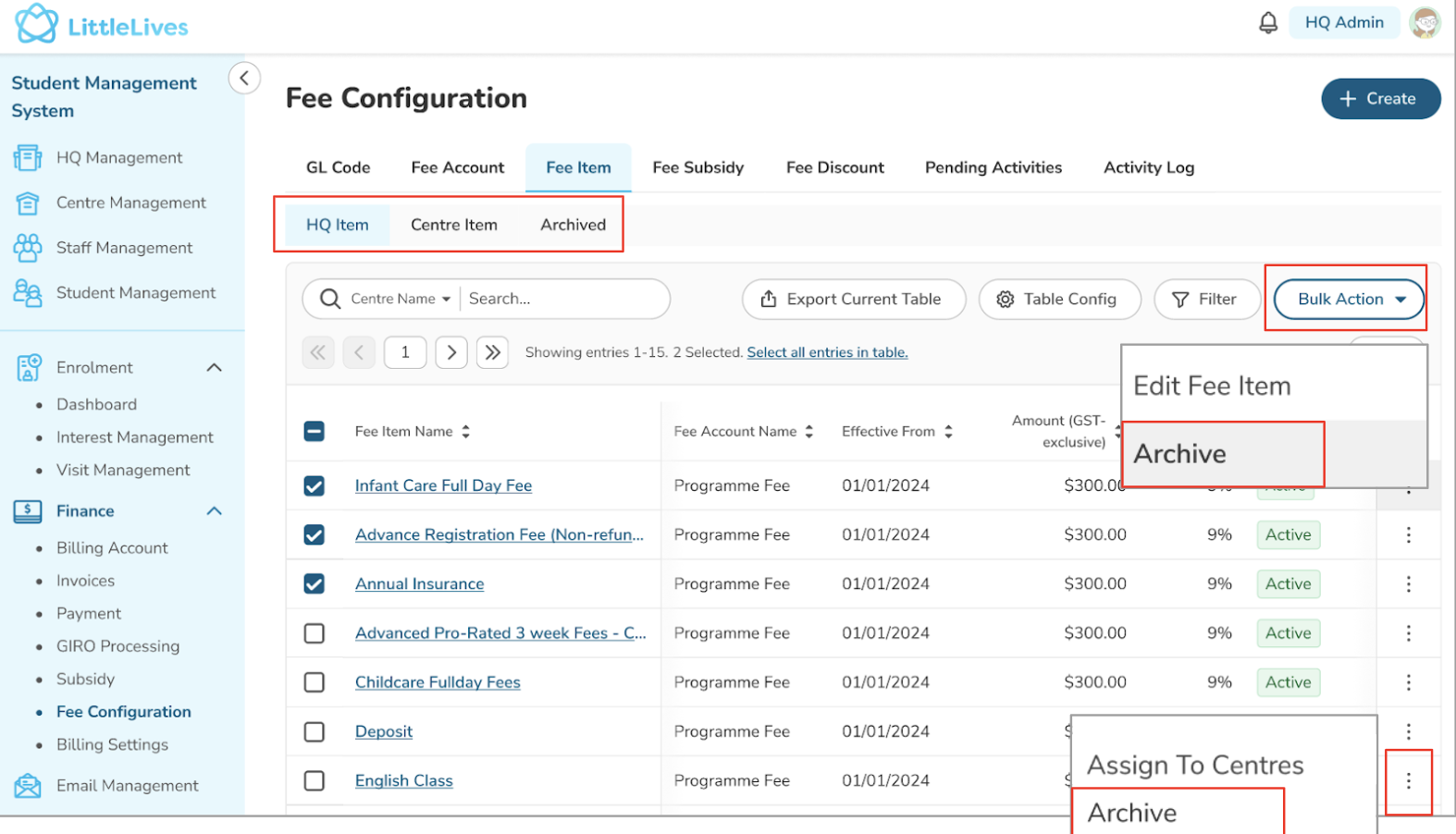The width and height of the screenshot is (1456, 834).
Task: Collapse the Finance section in the sidebar
Action: (214, 511)
